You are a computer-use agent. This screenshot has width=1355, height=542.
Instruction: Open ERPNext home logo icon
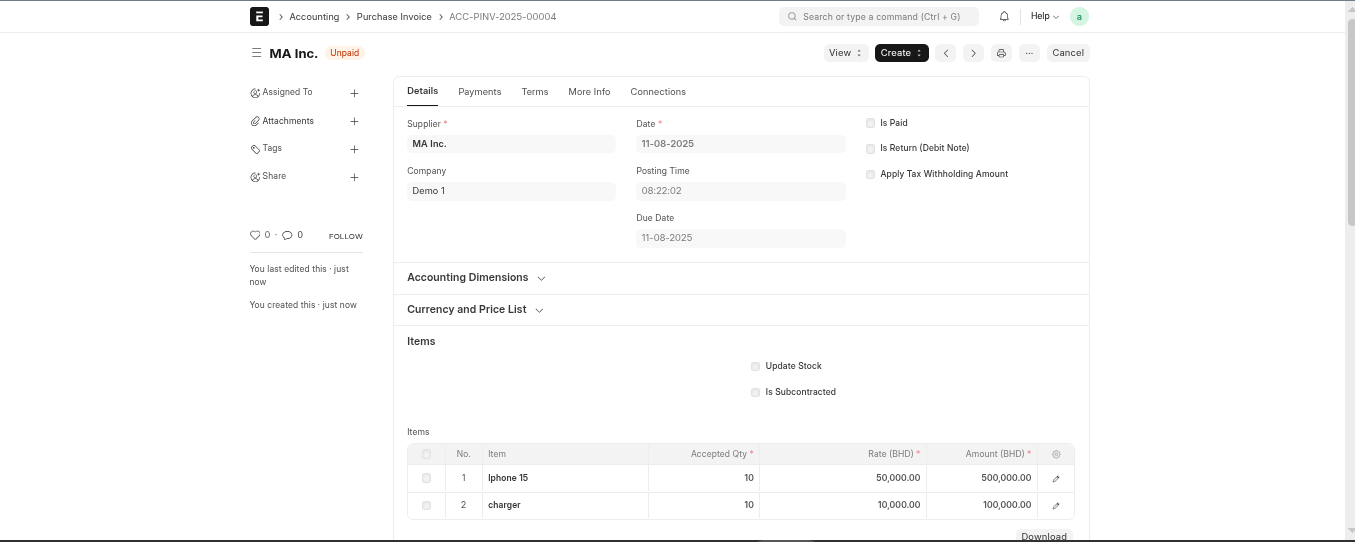click(x=259, y=17)
